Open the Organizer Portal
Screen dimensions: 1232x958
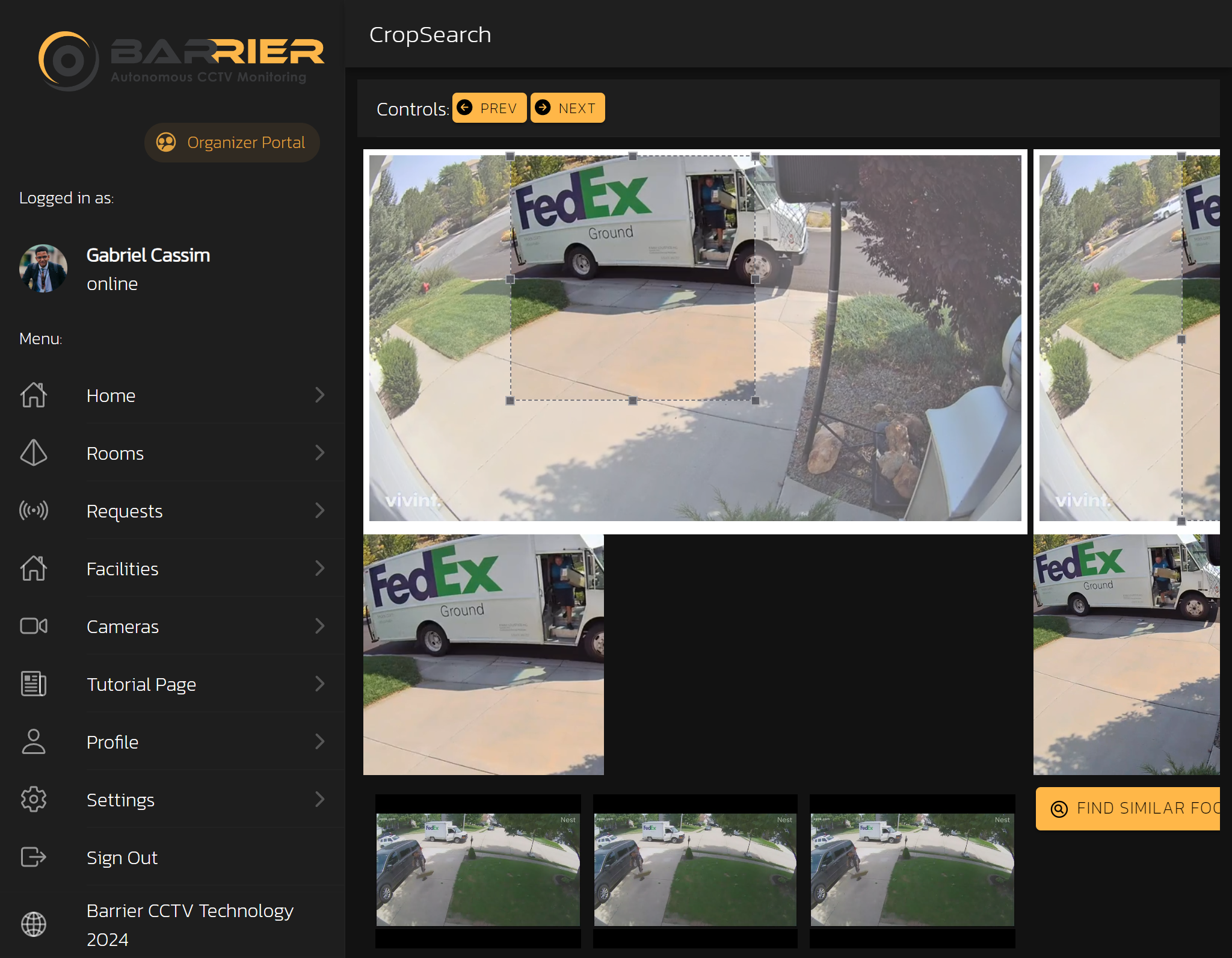(x=232, y=143)
